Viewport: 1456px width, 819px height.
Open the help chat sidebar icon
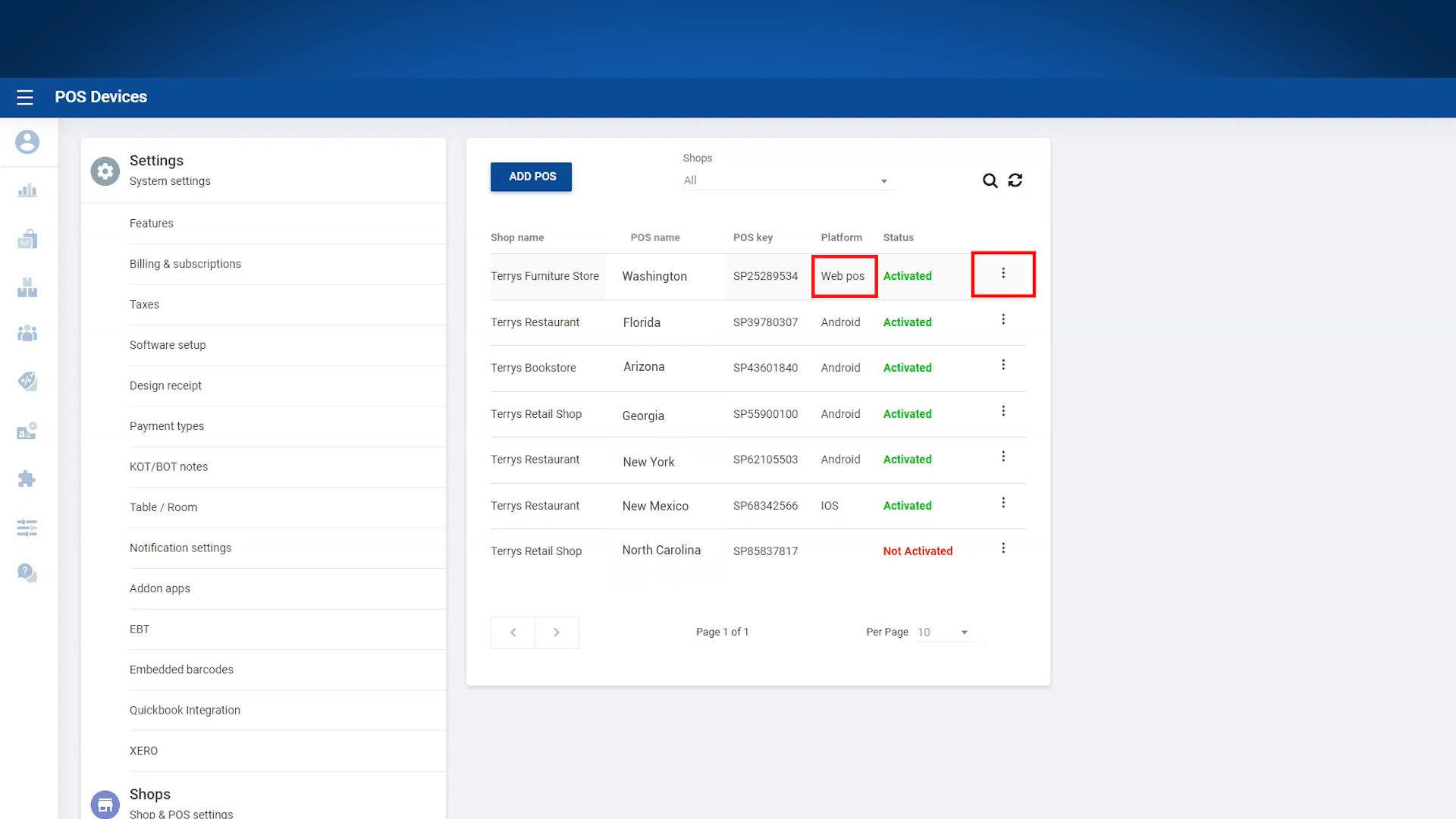point(27,573)
